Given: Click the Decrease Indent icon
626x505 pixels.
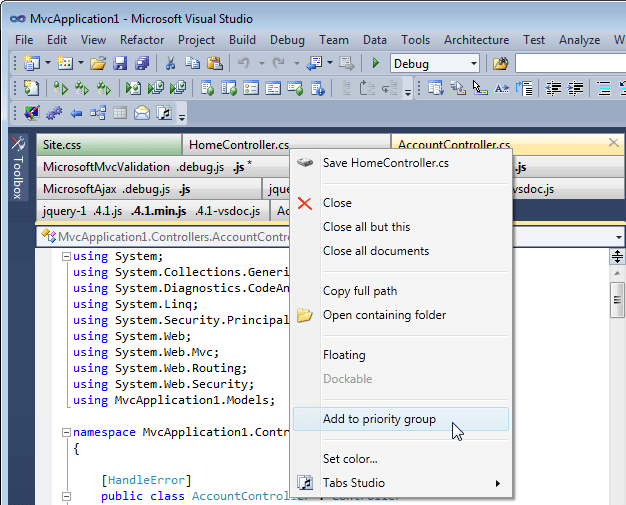Looking at the screenshot, I should 553,88.
